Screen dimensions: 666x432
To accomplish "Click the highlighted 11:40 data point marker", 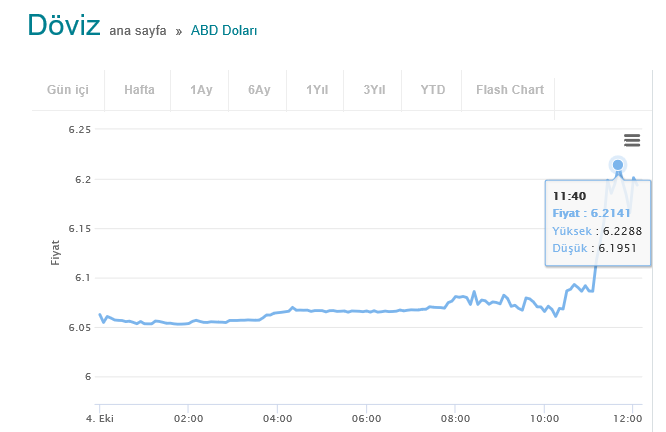I will coord(618,165).
